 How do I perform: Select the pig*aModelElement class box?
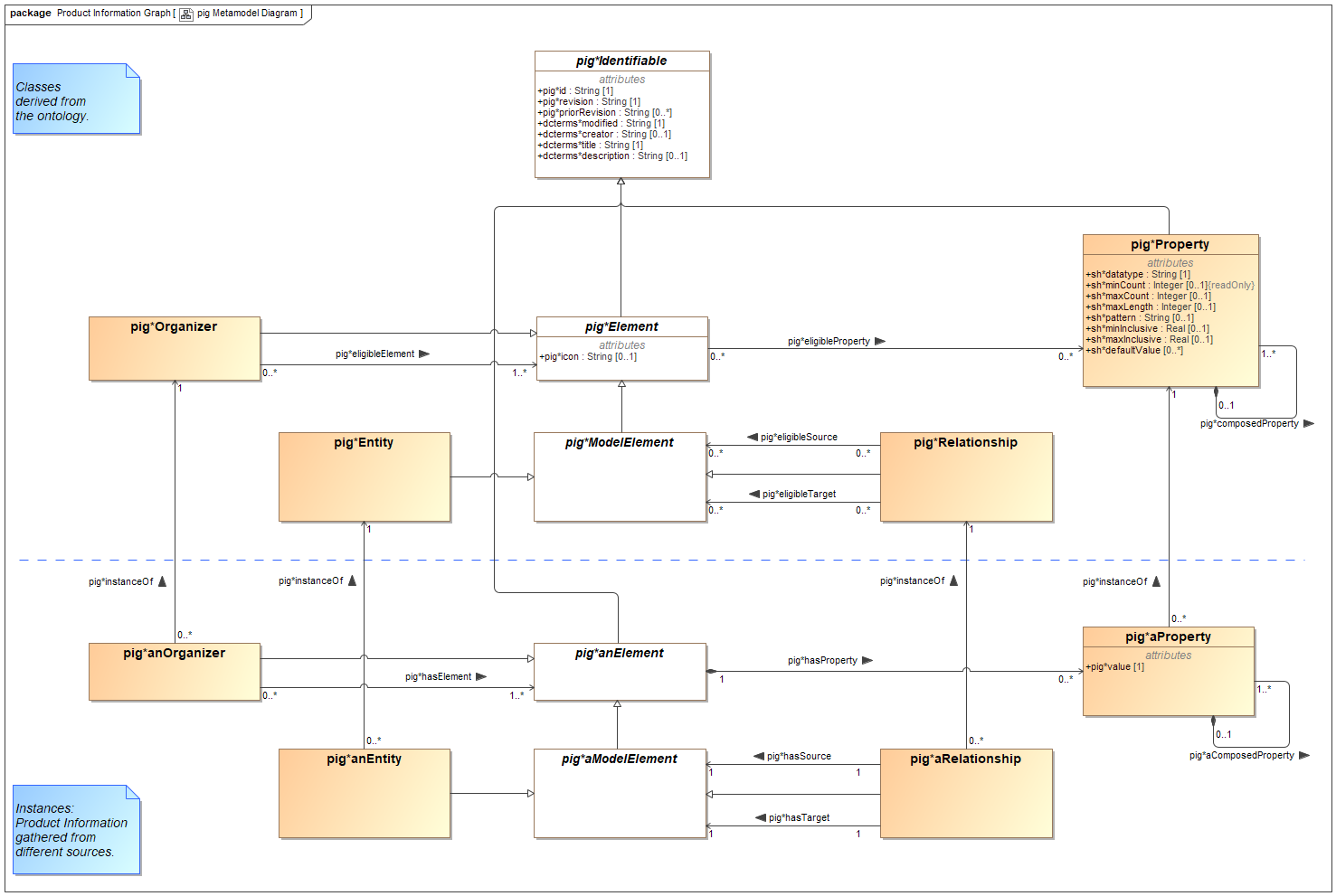click(620, 793)
